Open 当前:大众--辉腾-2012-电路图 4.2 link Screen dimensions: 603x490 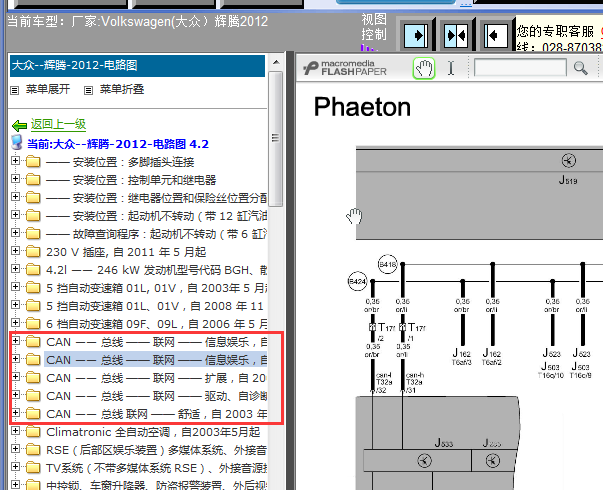(x=118, y=144)
